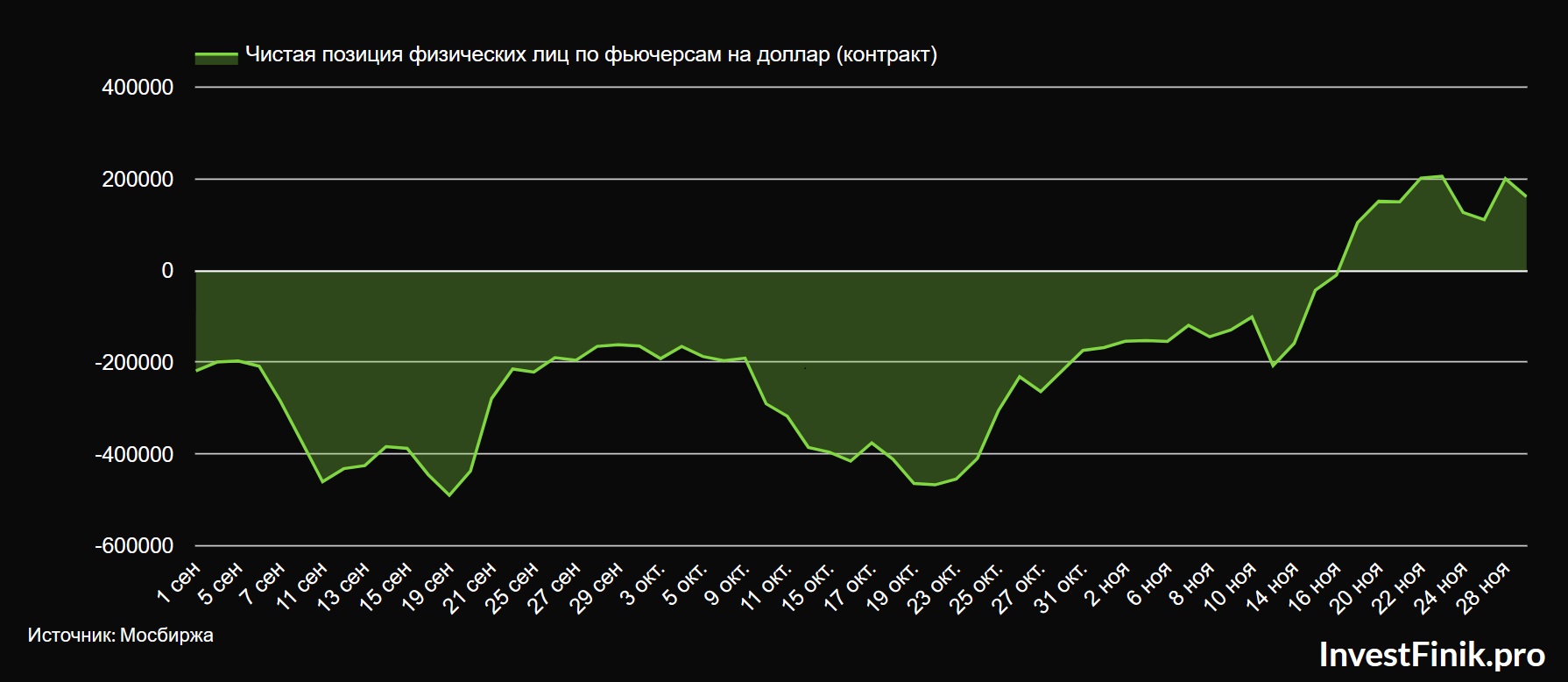Click the InvestFinik.pro watermark link
The image size is (1568, 682).
[1431, 654]
